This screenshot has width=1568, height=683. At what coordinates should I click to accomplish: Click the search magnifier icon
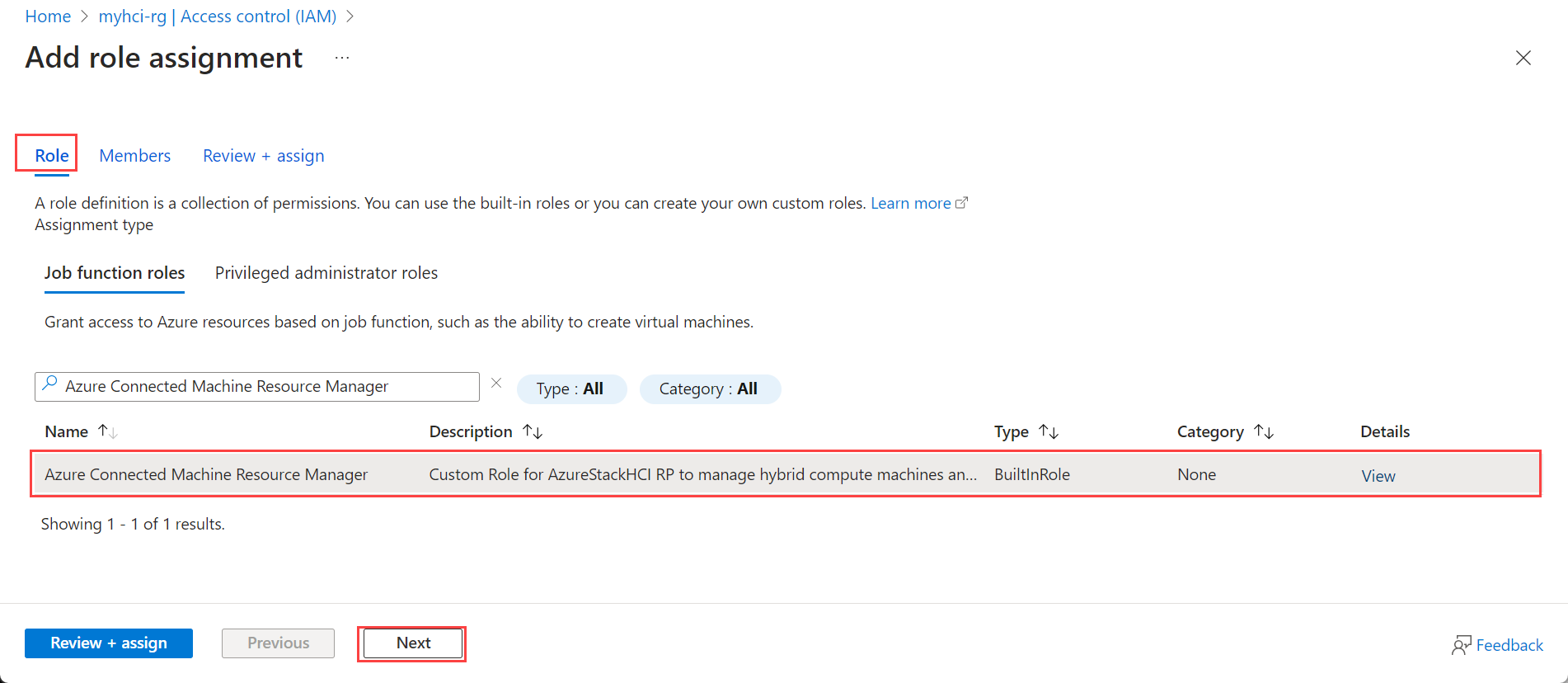tap(50, 384)
